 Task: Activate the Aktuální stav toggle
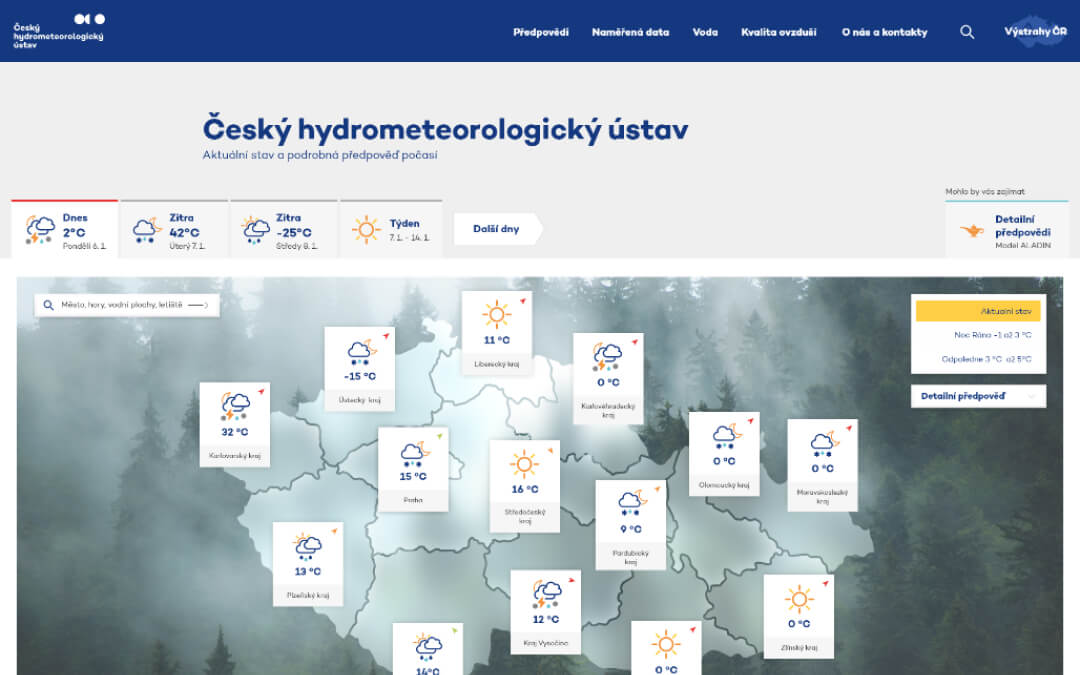[x=978, y=310]
